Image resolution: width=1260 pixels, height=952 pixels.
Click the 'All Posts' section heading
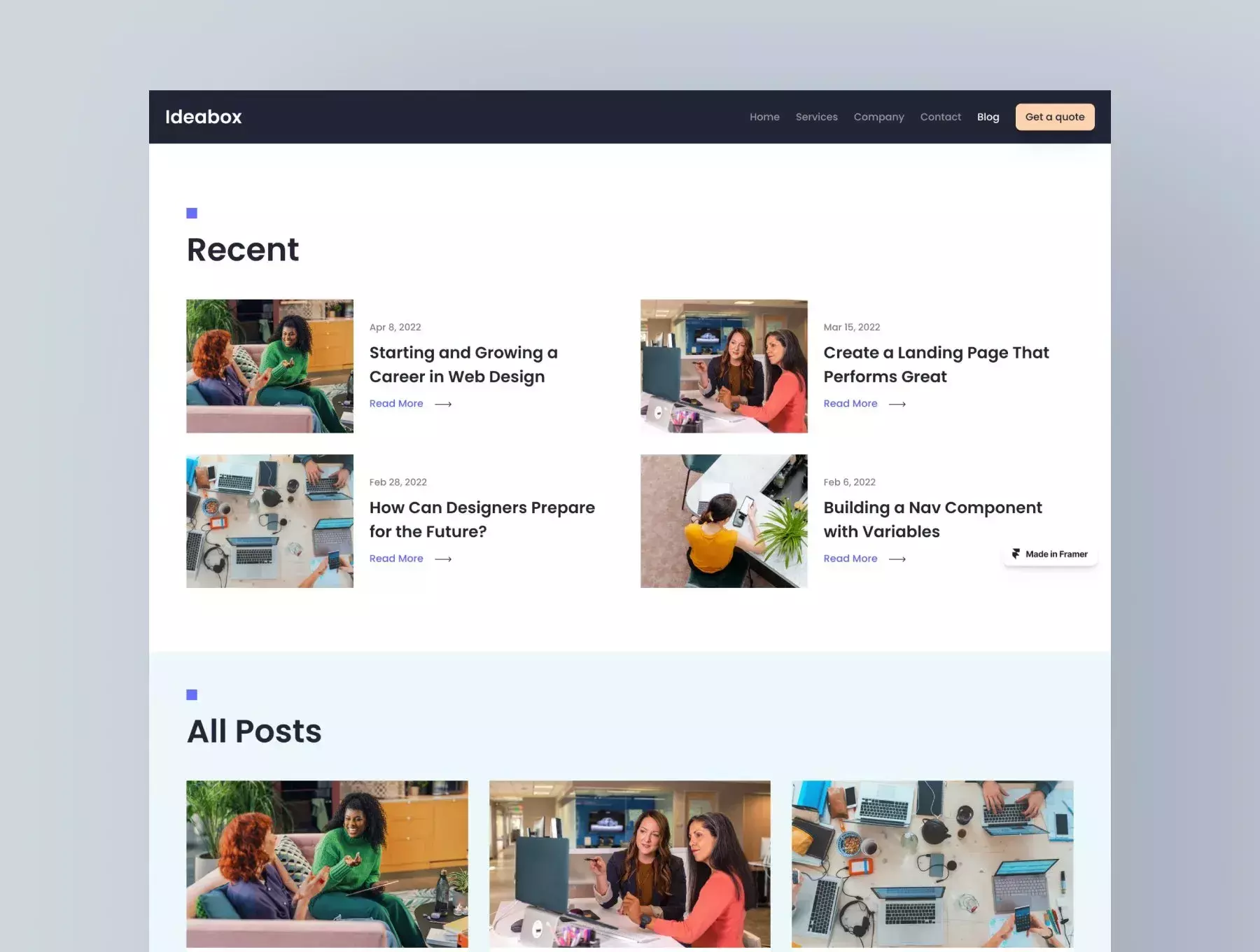pyautogui.click(x=254, y=731)
